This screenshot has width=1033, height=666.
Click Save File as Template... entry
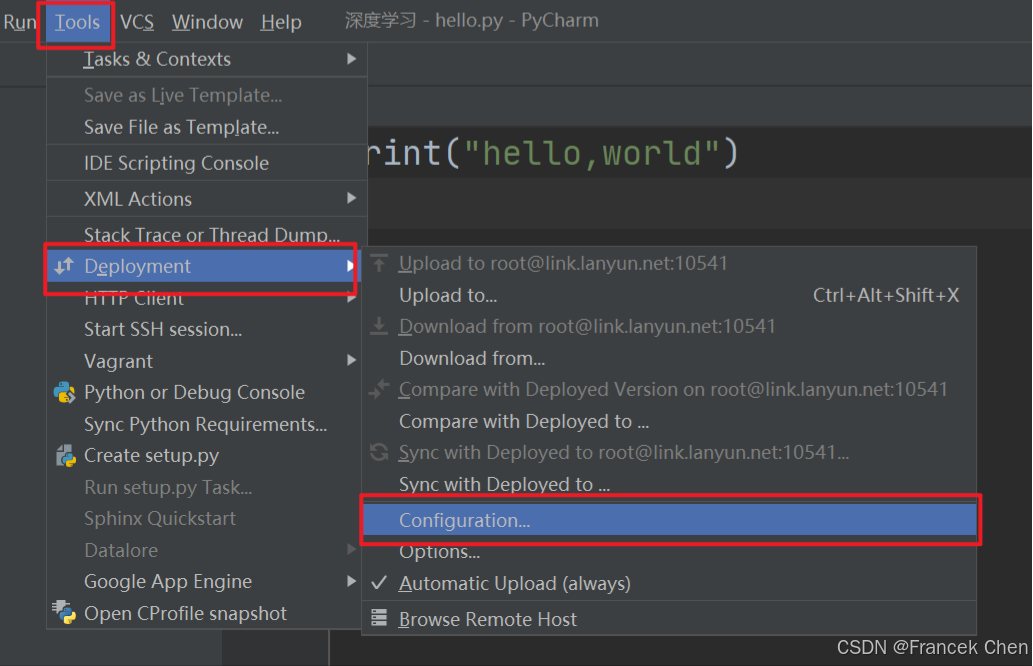(x=206, y=127)
